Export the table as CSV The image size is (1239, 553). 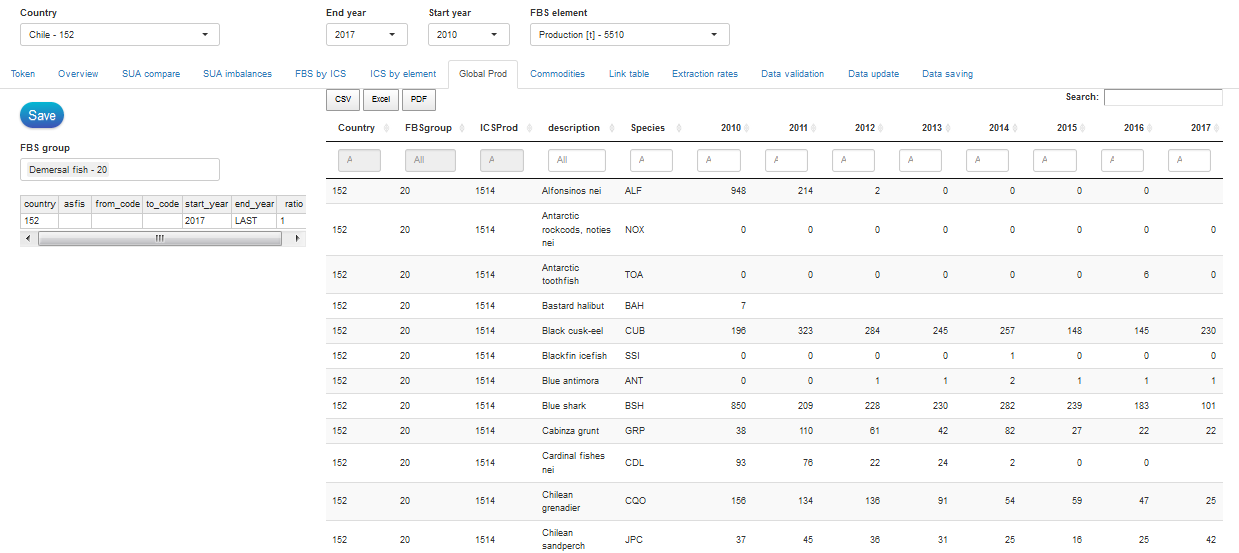pyautogui.click(x=343, y=100)
